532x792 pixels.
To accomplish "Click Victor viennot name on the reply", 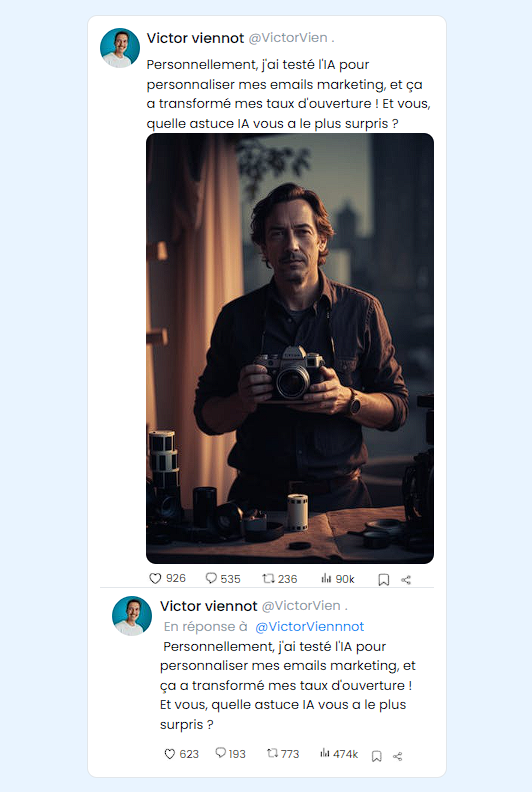I will coord(209,606).
